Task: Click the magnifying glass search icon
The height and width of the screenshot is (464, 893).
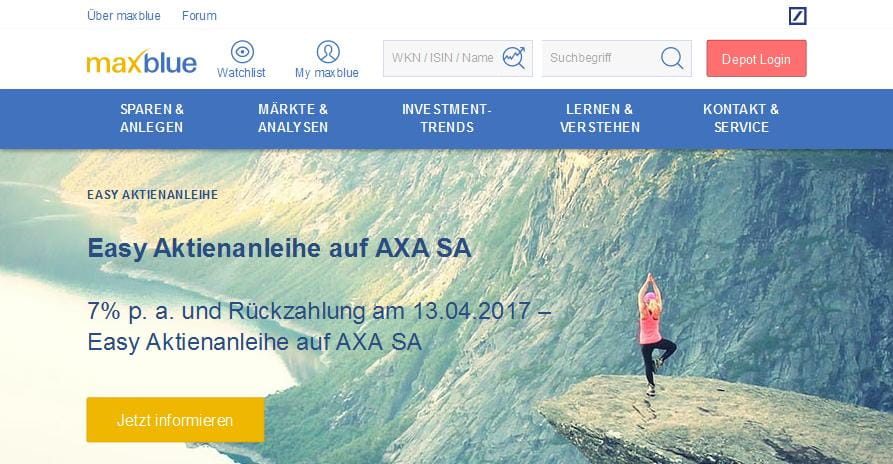Action: coord(672,58)
